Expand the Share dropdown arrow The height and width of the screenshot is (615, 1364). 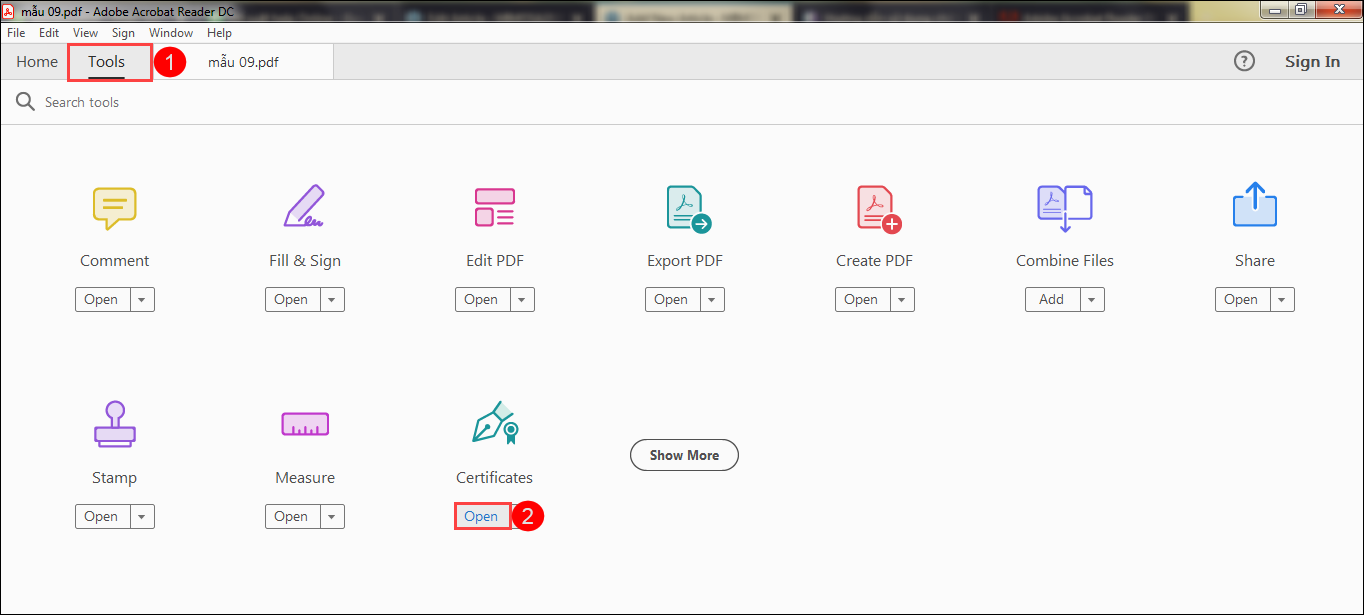(1282, 299)
